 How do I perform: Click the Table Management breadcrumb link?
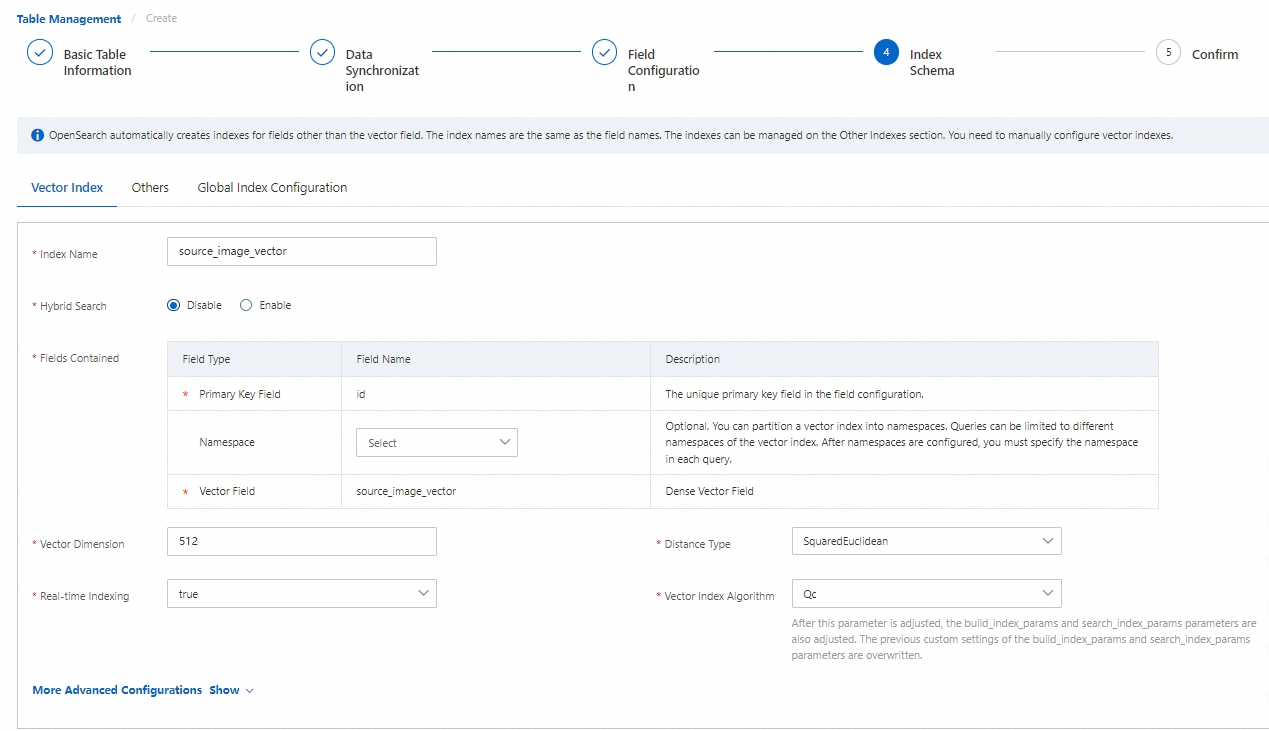(69, 19)
